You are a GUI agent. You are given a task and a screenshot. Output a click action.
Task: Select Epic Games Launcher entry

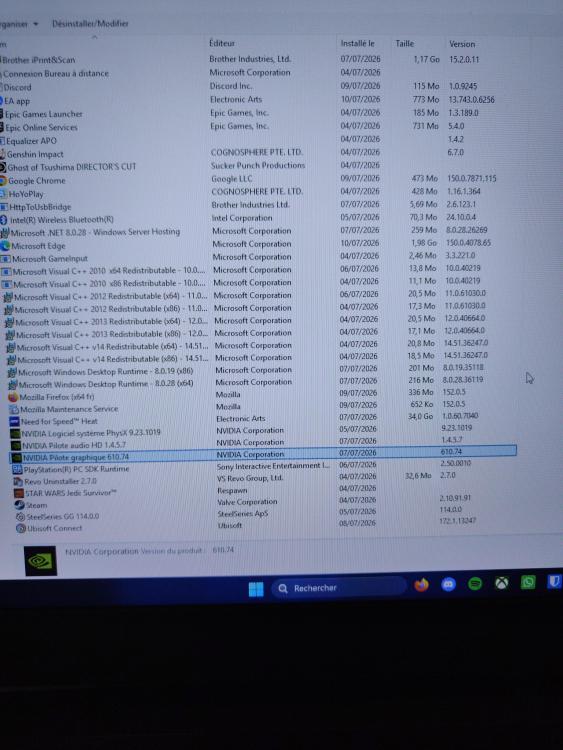[x=44, y=114]
